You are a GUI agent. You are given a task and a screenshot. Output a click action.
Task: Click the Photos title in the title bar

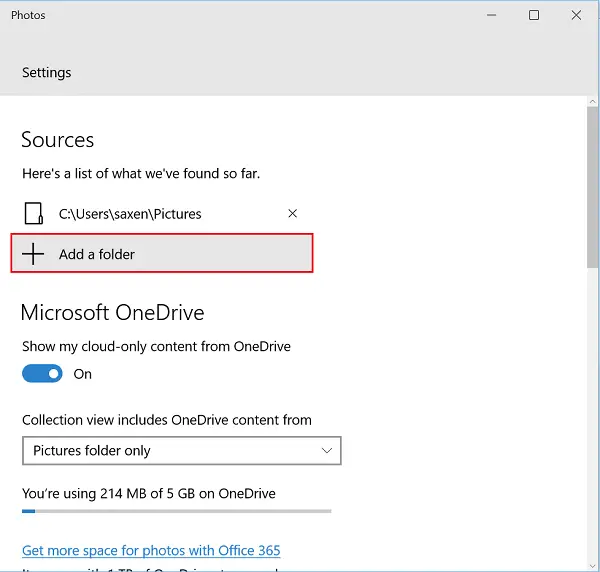(x=28, y=15)
